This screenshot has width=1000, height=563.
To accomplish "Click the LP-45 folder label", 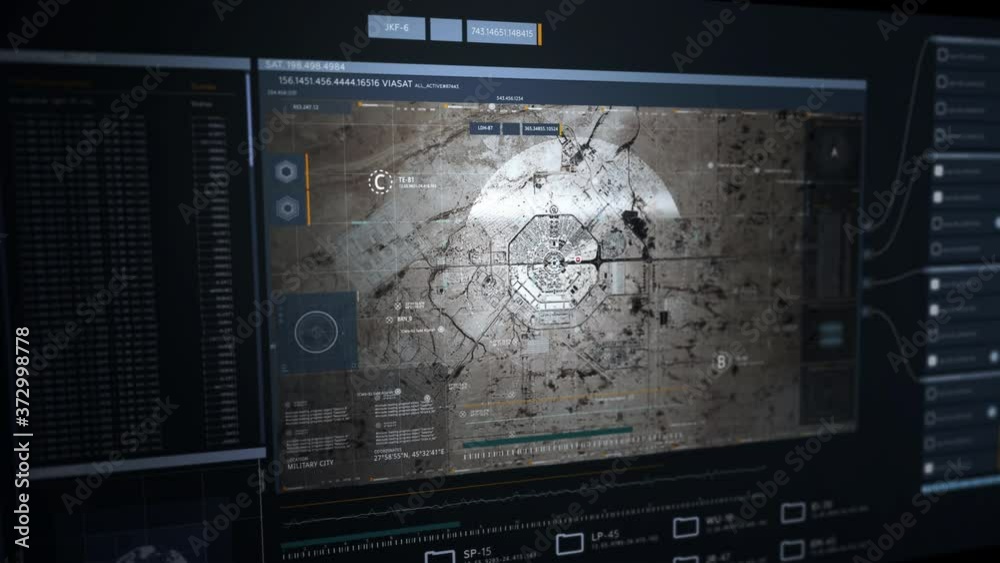I will click(x=605, y=536).
